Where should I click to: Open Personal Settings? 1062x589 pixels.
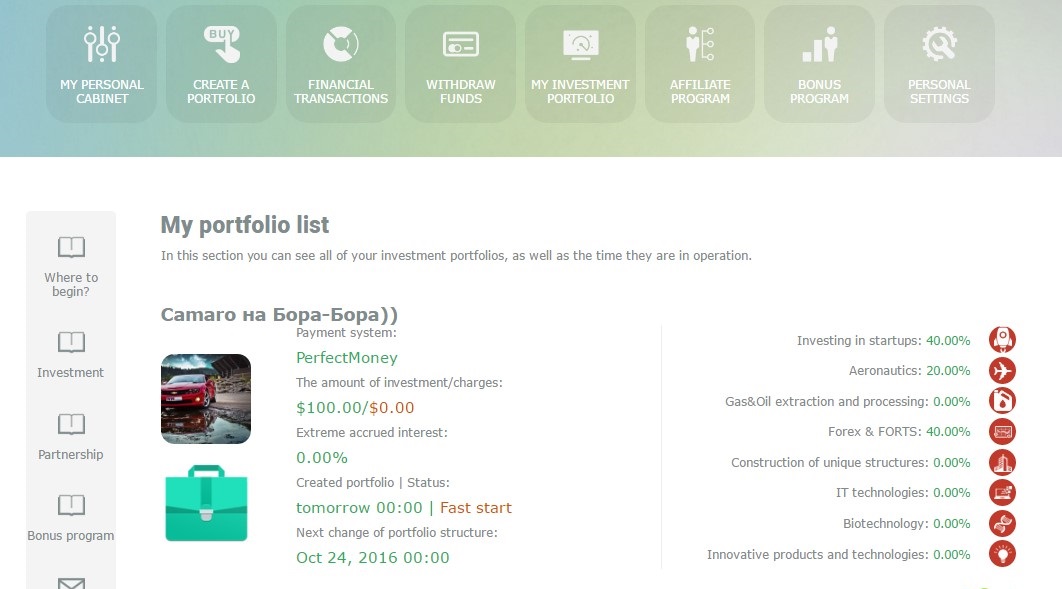(939, 64)
